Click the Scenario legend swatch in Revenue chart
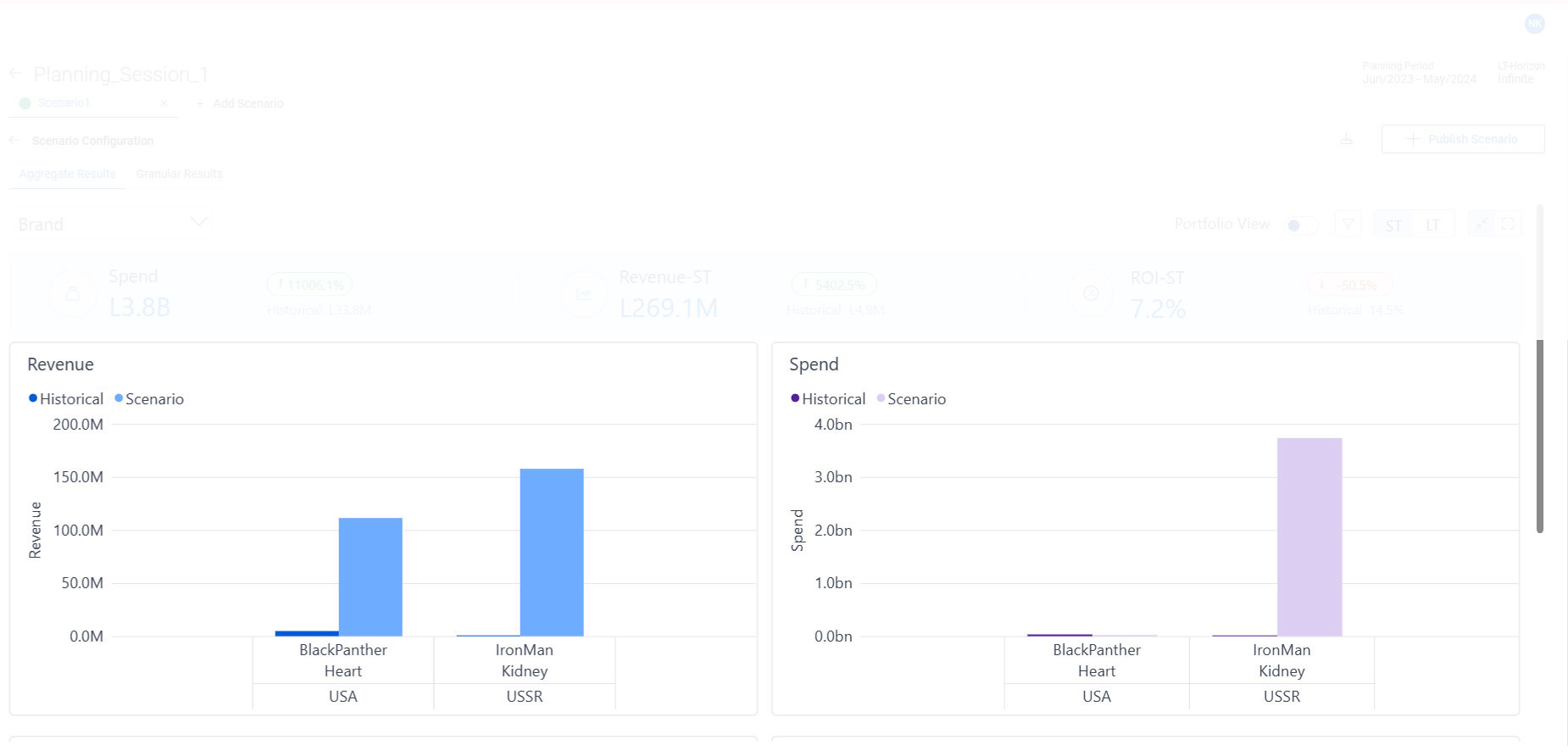Image resolution: width=1568 pixels, height=756 pixels. [x=119, y=398]
